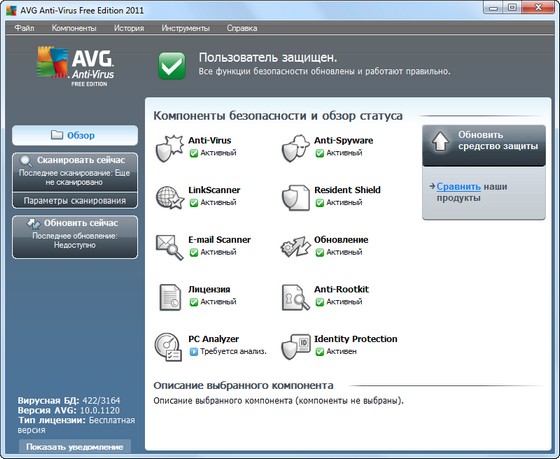The height and width of the screenshot is (459, 560).
Task: Click the folder icon beside Обзор
Action: click(57, 135)
